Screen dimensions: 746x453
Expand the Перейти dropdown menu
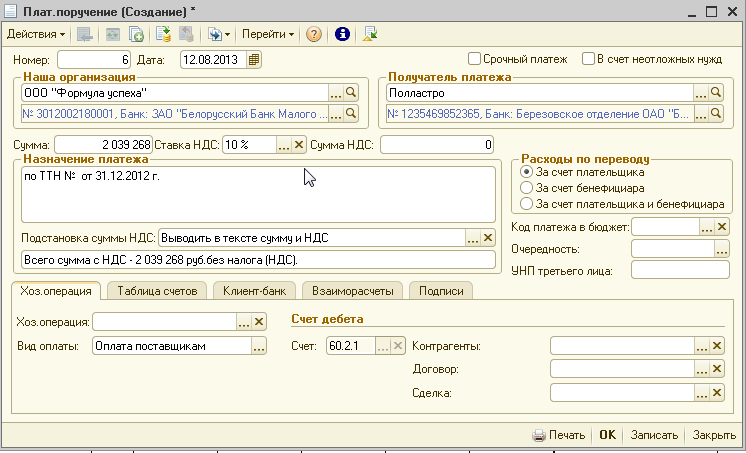(268, 34)
